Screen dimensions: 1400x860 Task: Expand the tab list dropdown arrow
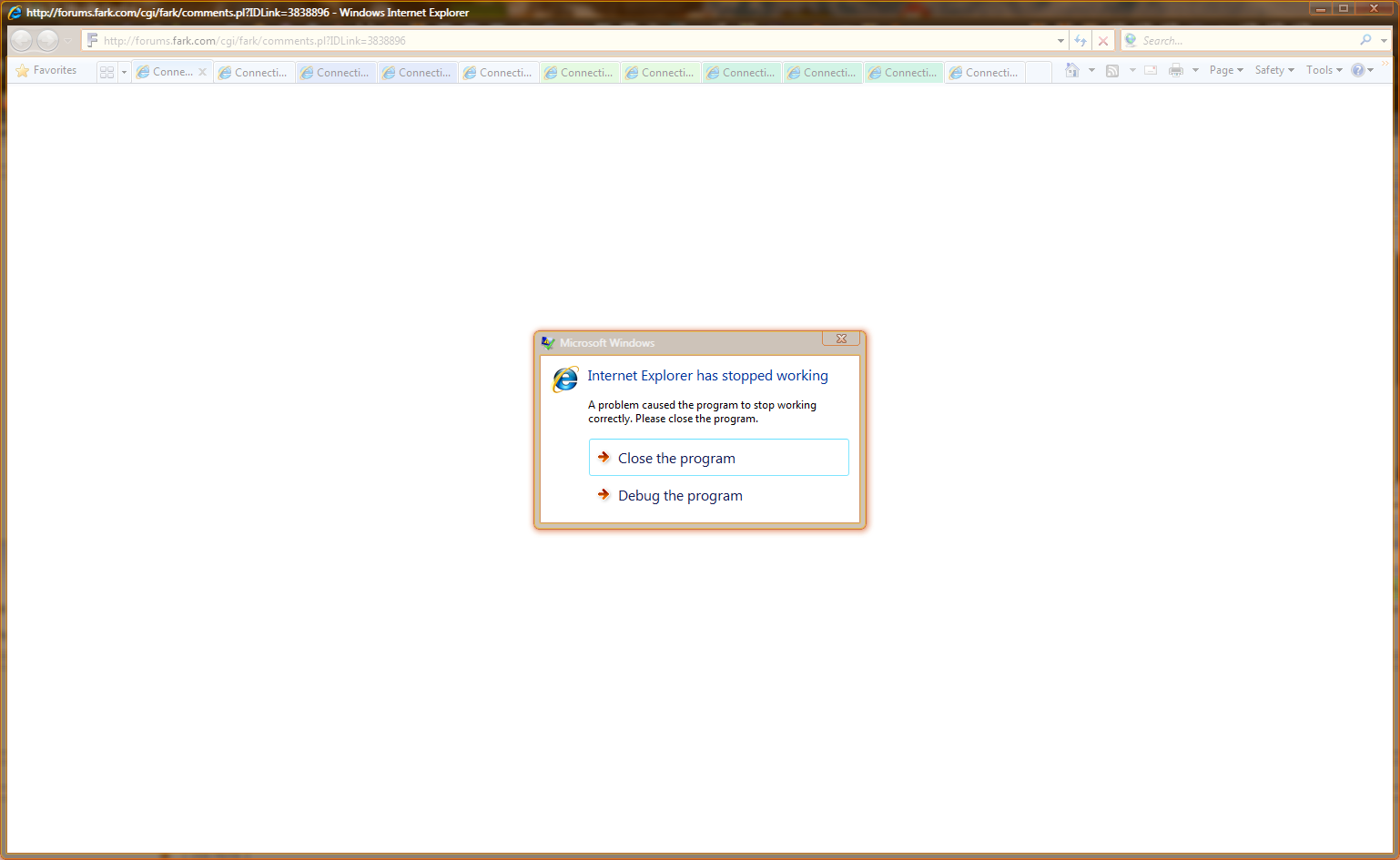pos(124,72)
